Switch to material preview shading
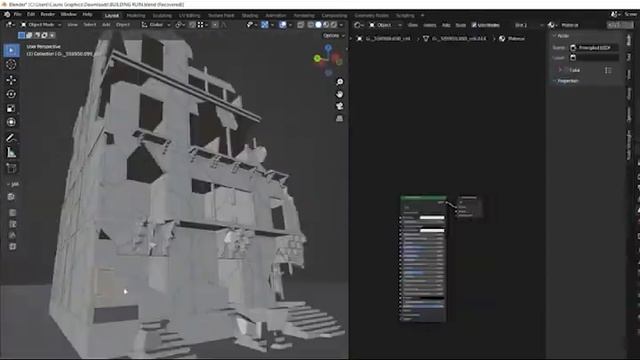Viewport: 640px width, 360px height. click(326, 25)
